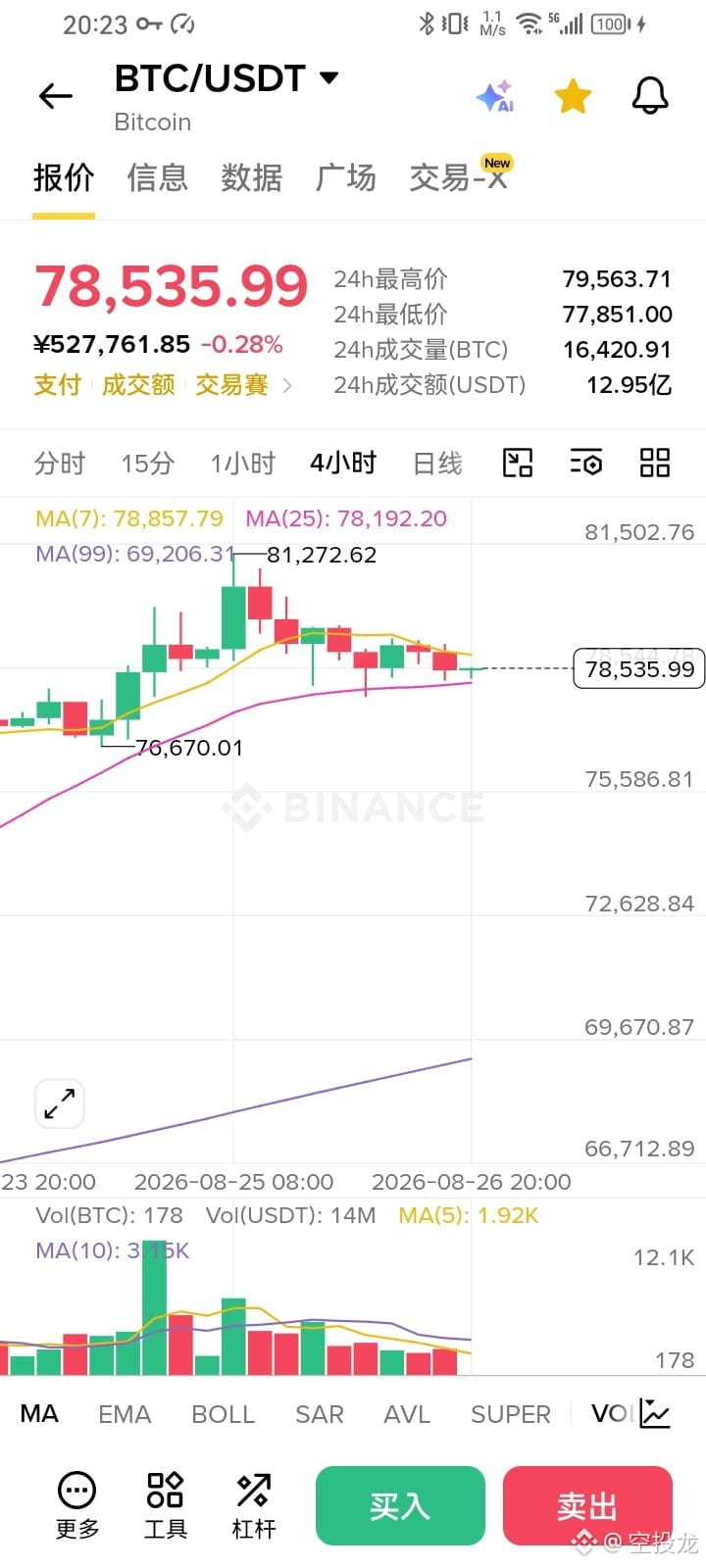Tap the battery indicator in status bar

click(611, 24)
